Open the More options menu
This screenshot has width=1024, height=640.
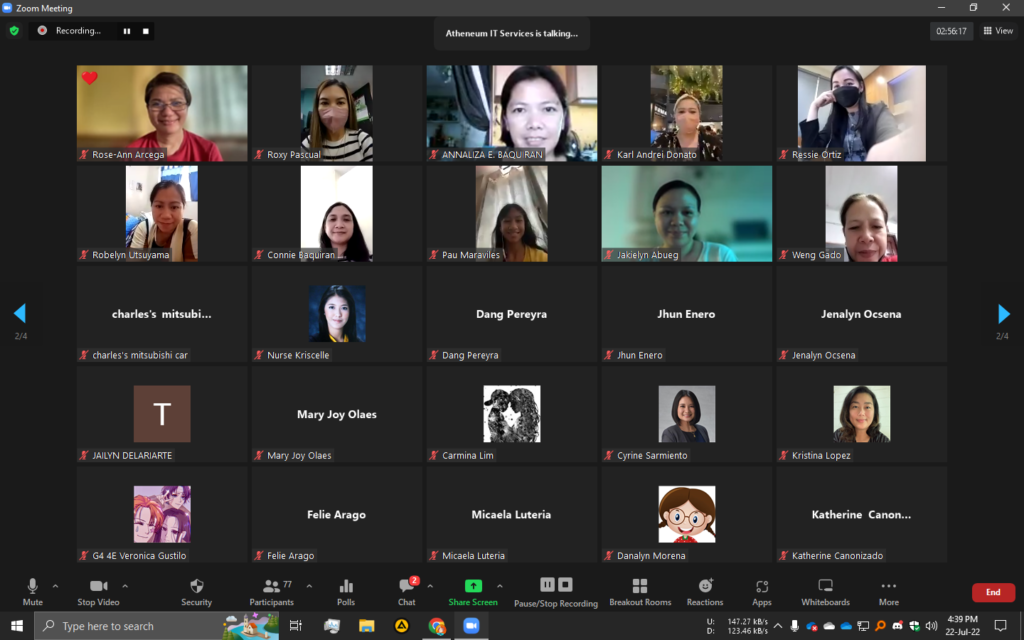click(x=888, y=586)
